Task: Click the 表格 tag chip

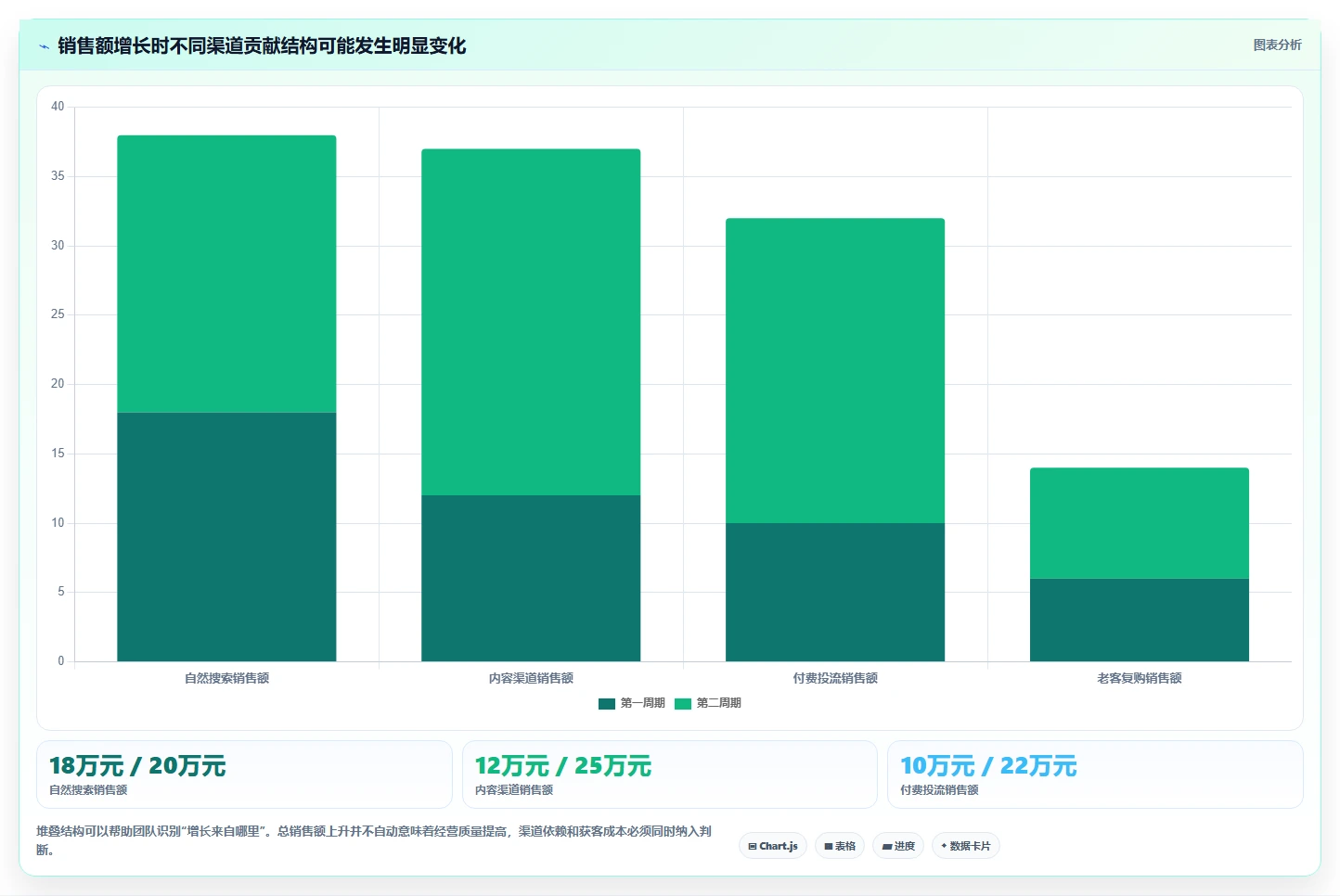Action: [840, 846]
